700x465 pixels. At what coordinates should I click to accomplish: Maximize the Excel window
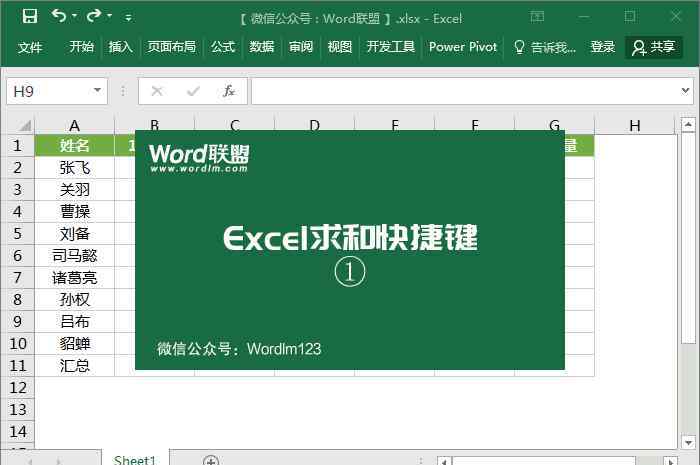pos(630,17)
